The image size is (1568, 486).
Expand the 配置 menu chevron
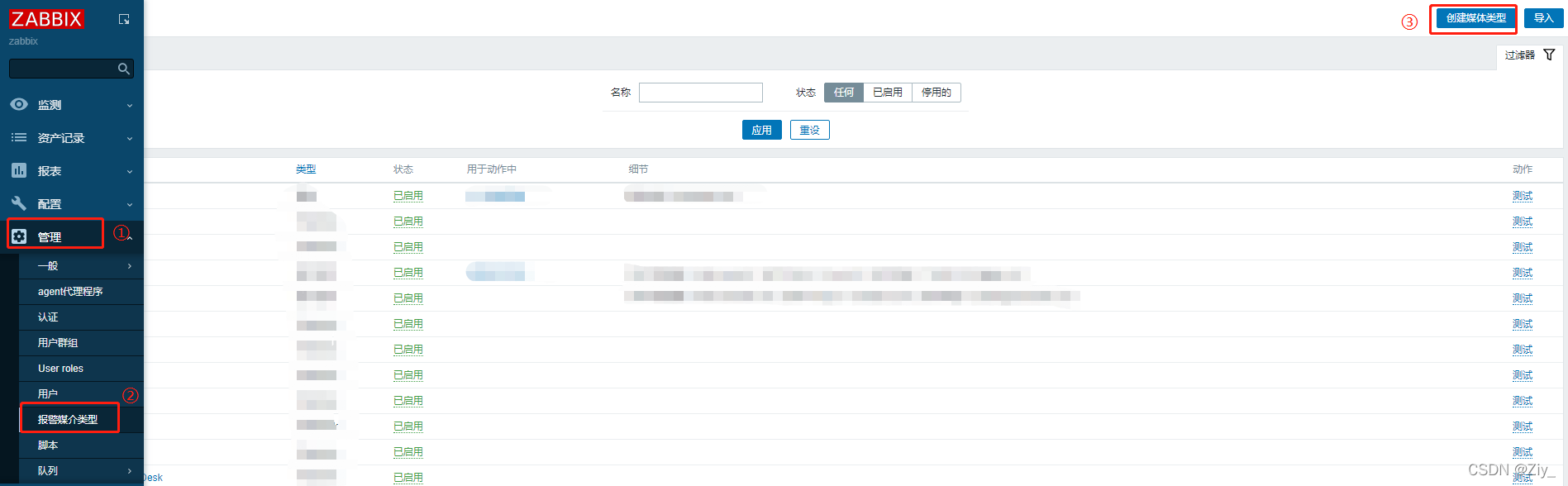click(x=130, y=205)
